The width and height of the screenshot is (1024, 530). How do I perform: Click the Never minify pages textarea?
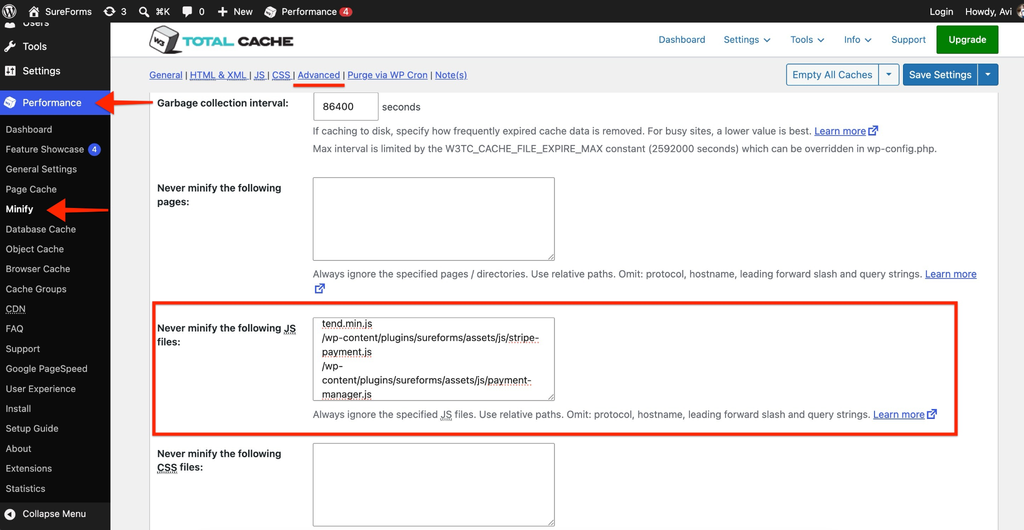[x=434, y=219]
